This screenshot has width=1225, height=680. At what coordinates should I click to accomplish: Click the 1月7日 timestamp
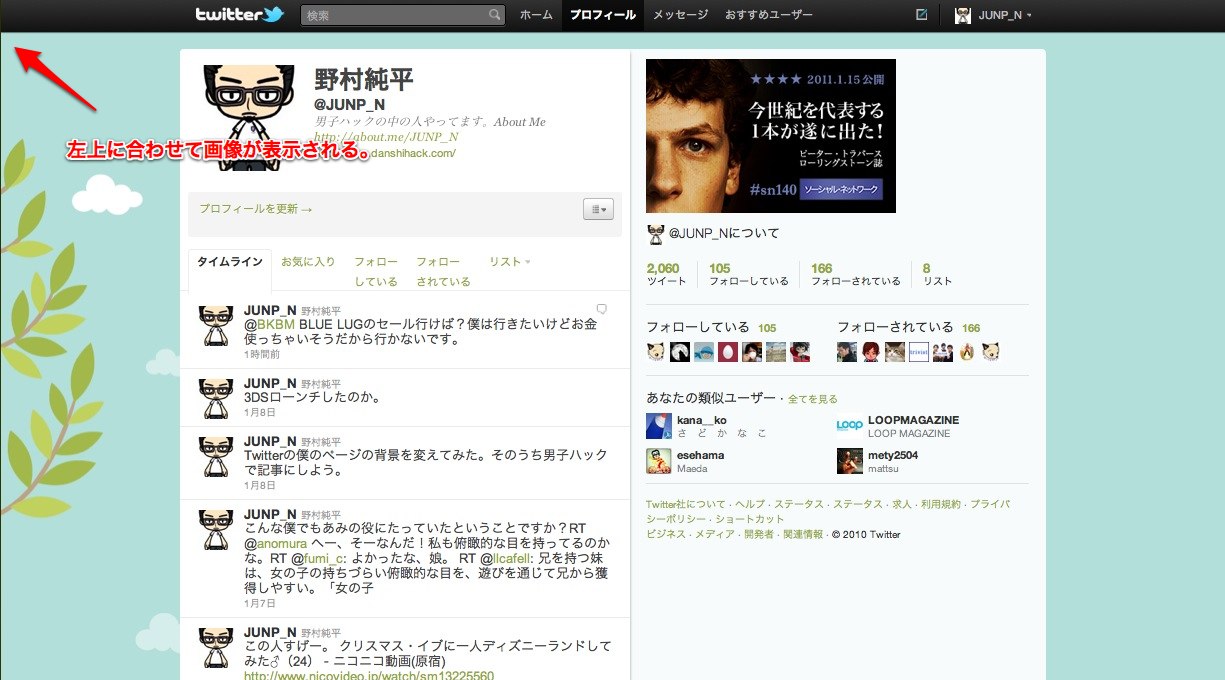[x=260, y=604]
